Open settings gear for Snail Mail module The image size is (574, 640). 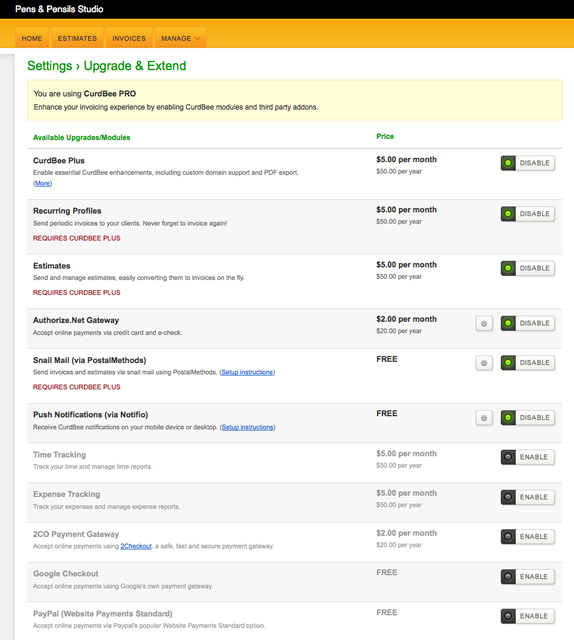point(484,363)
